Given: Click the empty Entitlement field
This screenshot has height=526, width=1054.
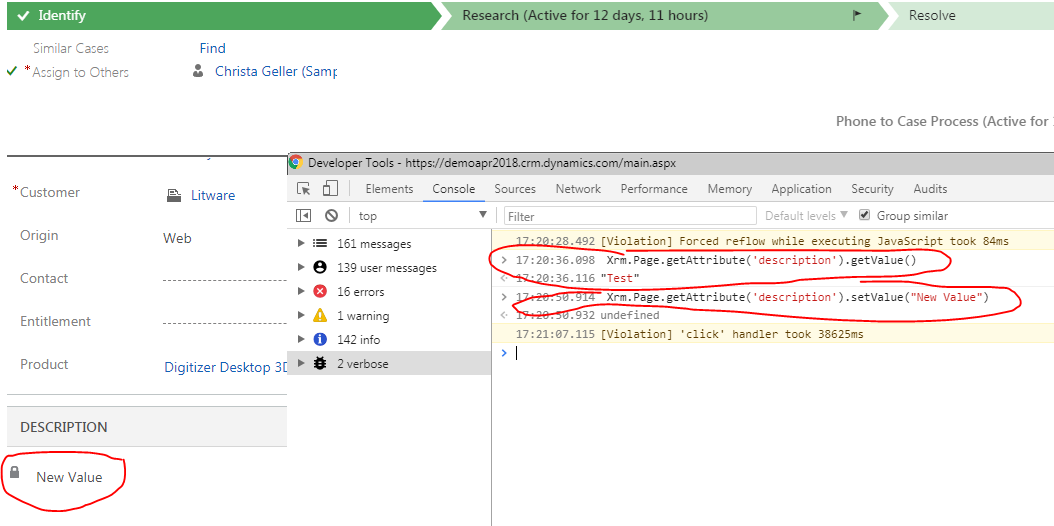Looking at the screenshot, I should point(225,322).
